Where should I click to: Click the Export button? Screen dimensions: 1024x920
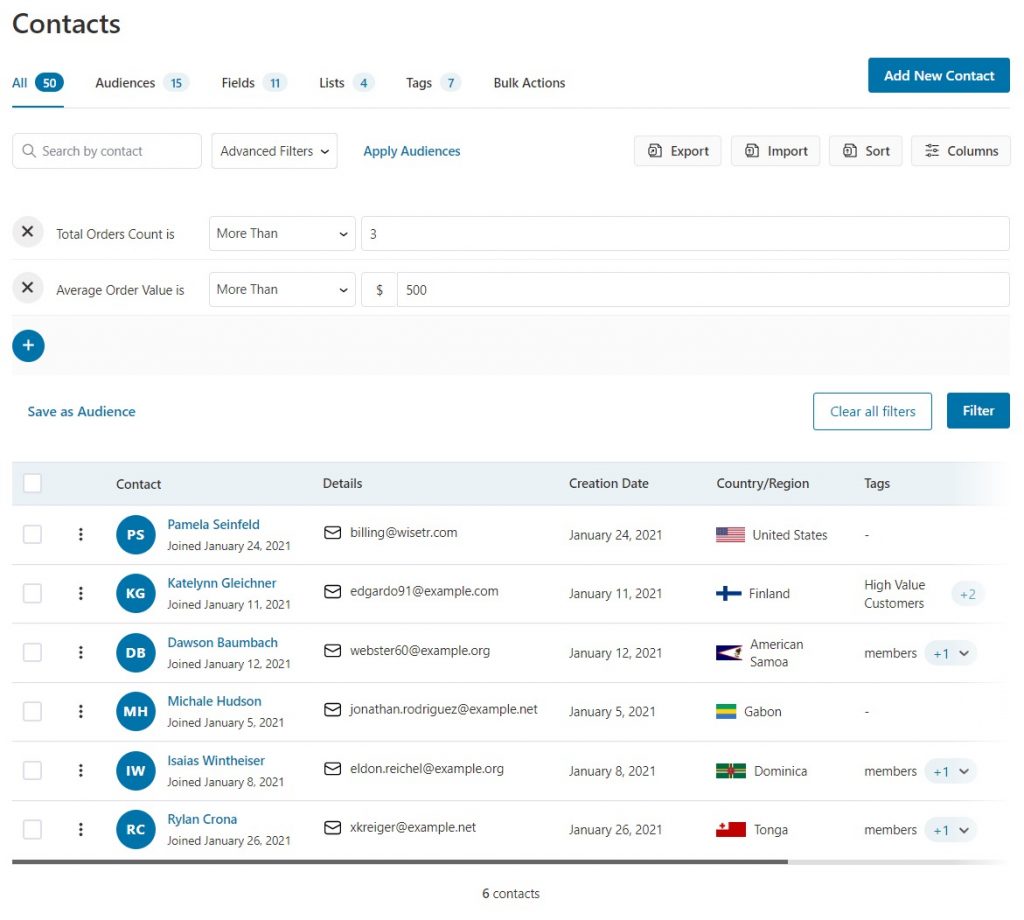click(678, 151)
